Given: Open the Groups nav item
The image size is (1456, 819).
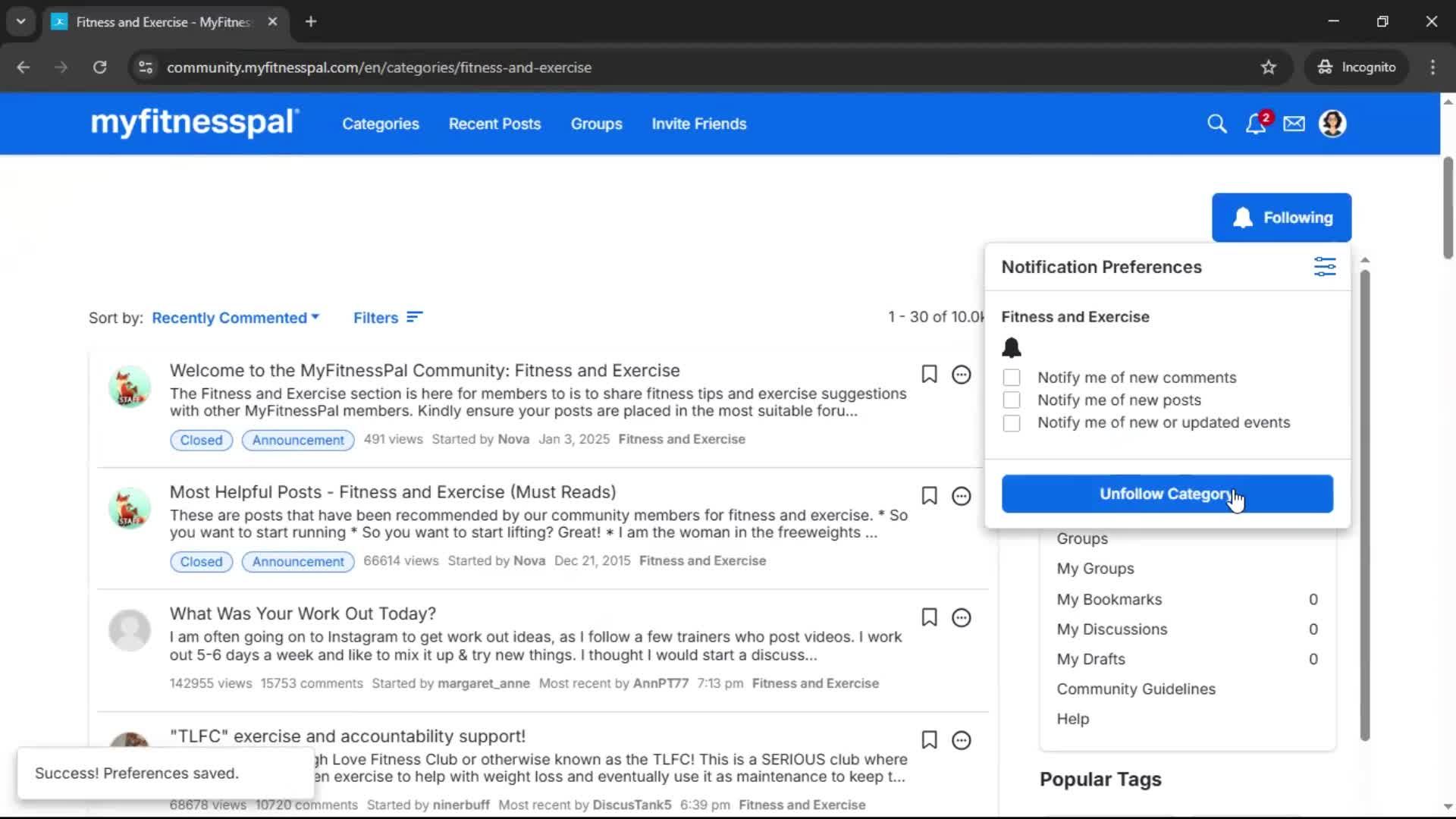Looking at the screenshot, I should [x=596, y=124].
